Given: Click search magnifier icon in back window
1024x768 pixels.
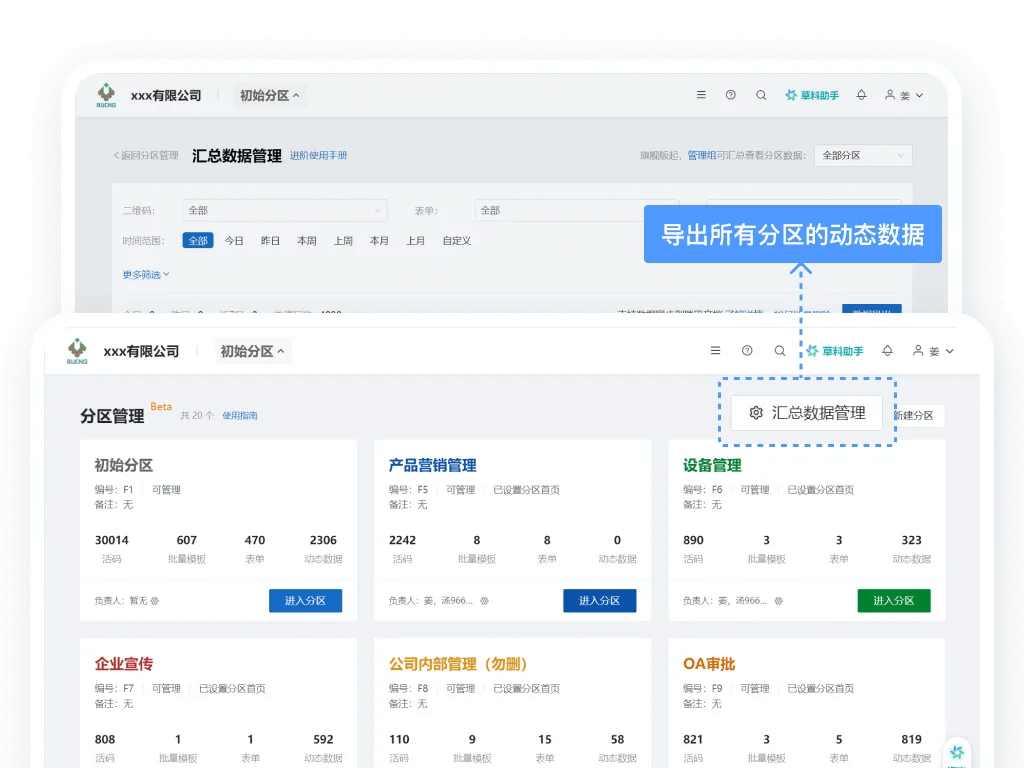Looking at the screenshot, I should pyautogui.click(x=761, y=95).
